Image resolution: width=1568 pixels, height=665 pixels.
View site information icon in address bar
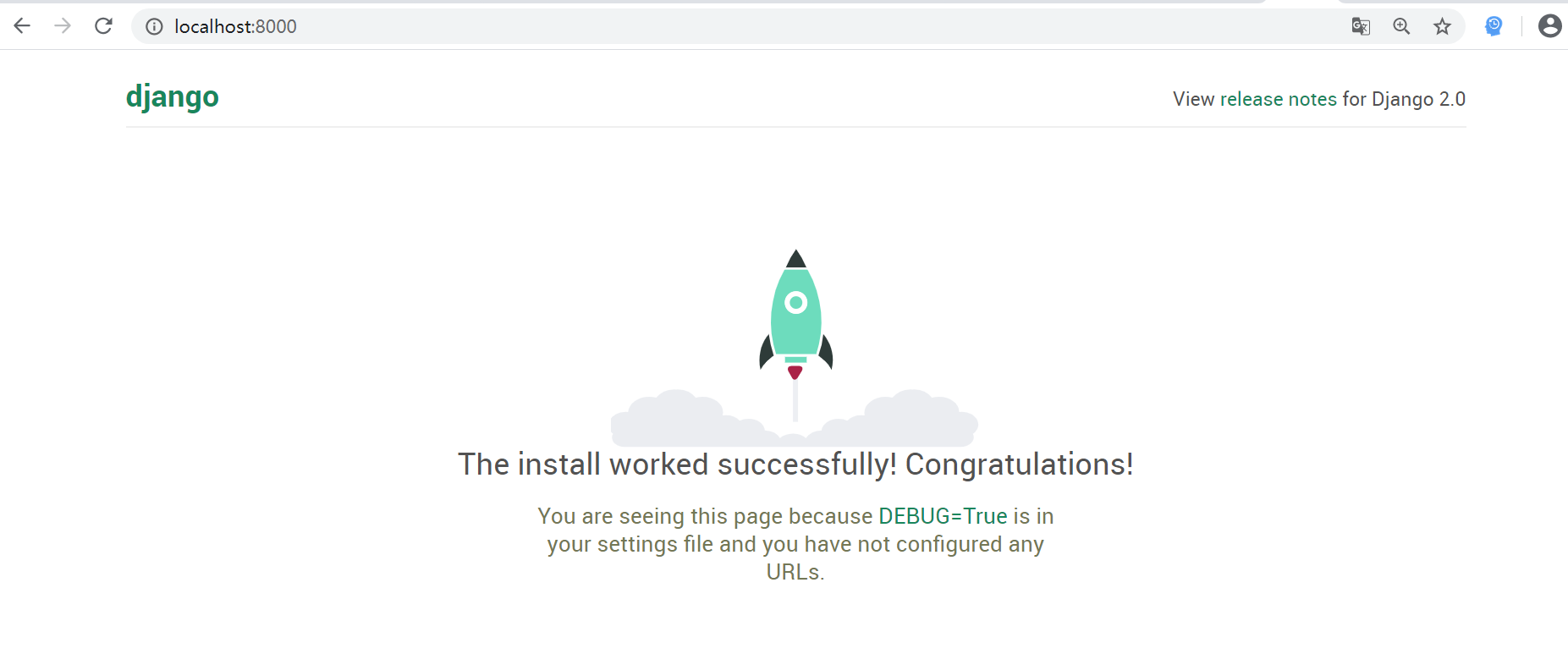pyautogui.click(x=154, y=26)
